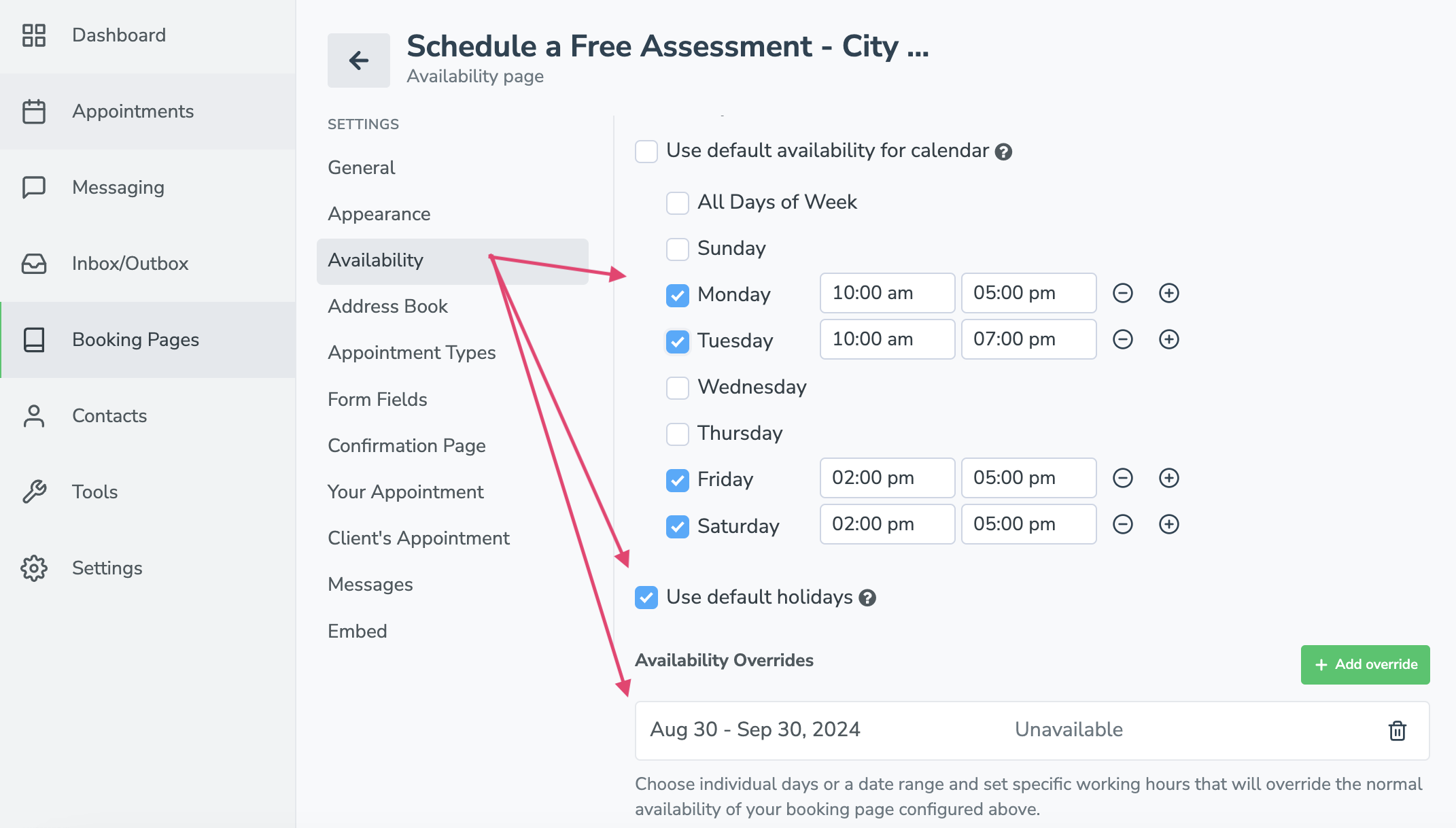The width and height of the screenshot is (1456, 828).
Task: Enable the Wednesday checkbox
Action: (678, 387)
